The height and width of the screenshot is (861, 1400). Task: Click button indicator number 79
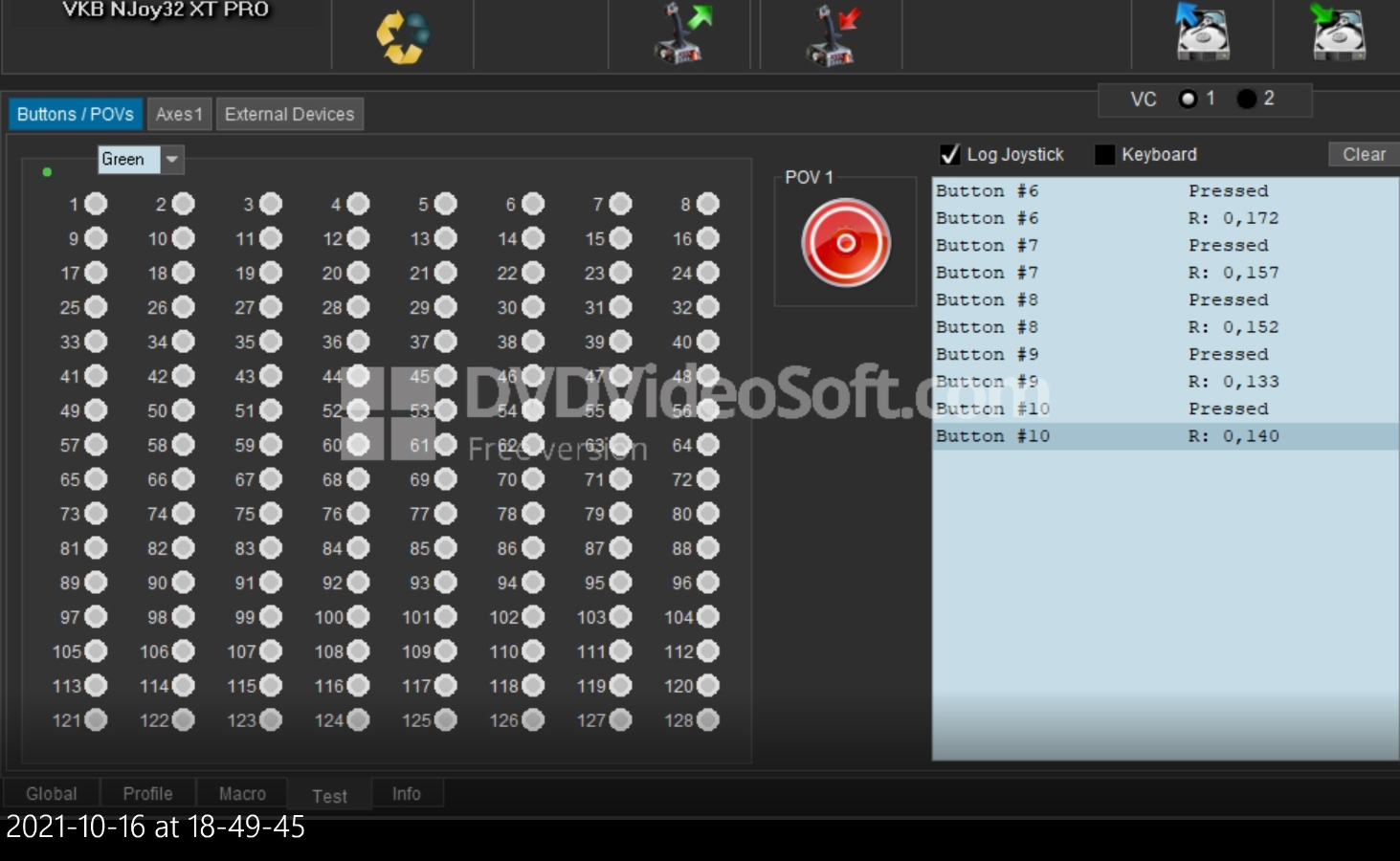click(620, 514)
